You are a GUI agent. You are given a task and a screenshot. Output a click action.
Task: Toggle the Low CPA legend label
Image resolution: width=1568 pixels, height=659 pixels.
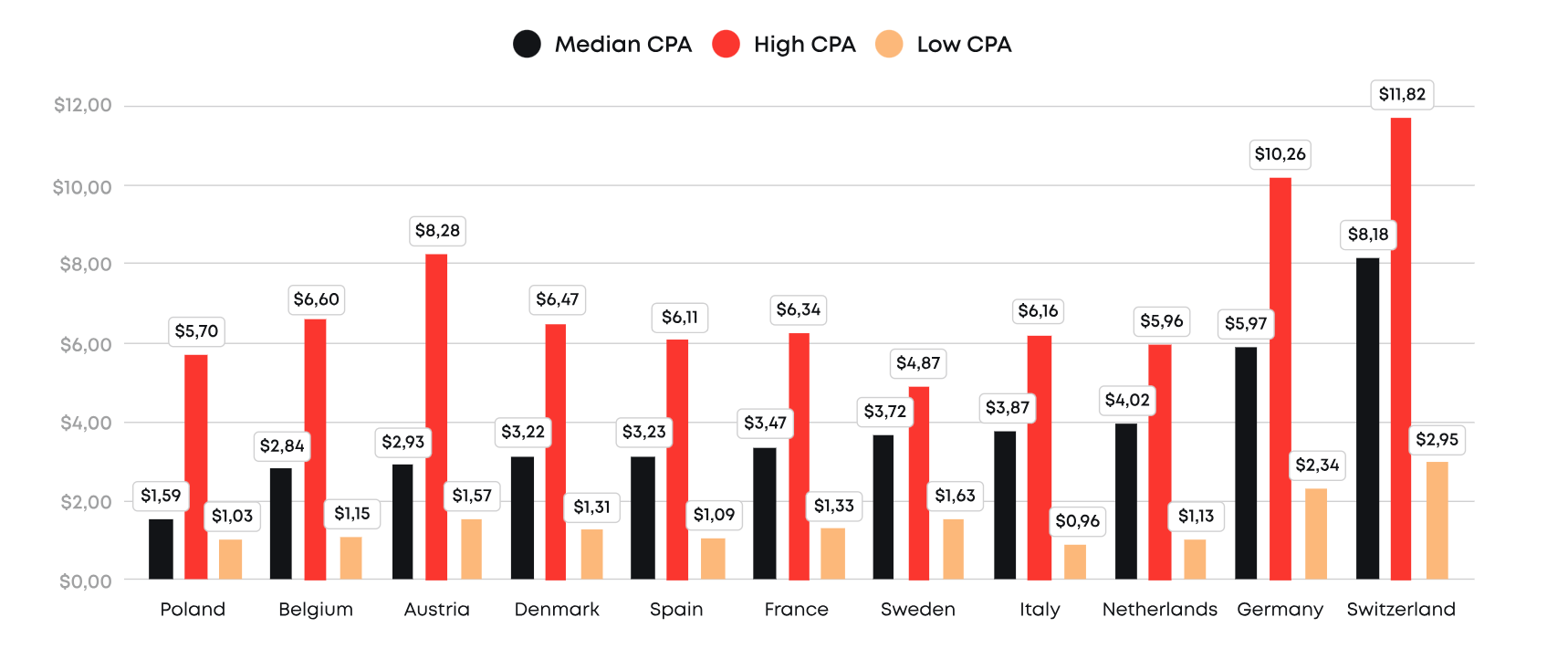click(x=964, y=44)
